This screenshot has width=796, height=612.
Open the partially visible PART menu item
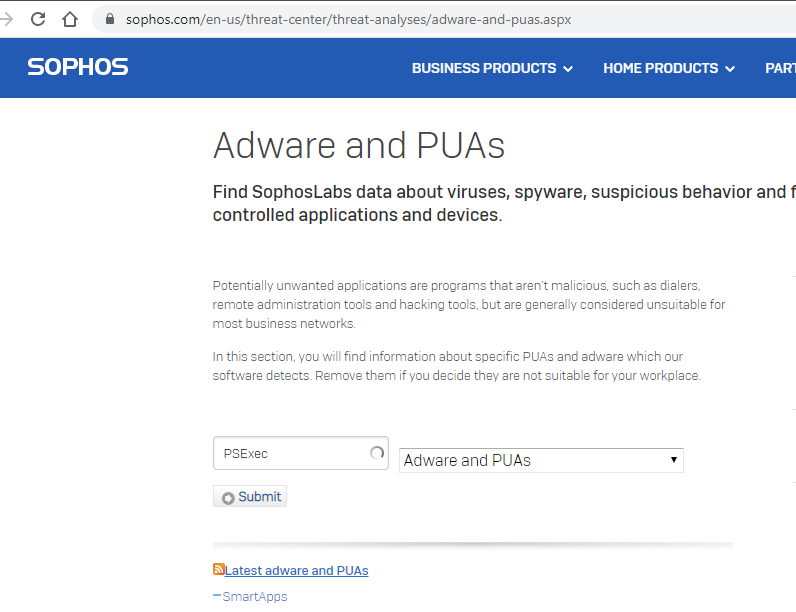[x=780, y=68]
